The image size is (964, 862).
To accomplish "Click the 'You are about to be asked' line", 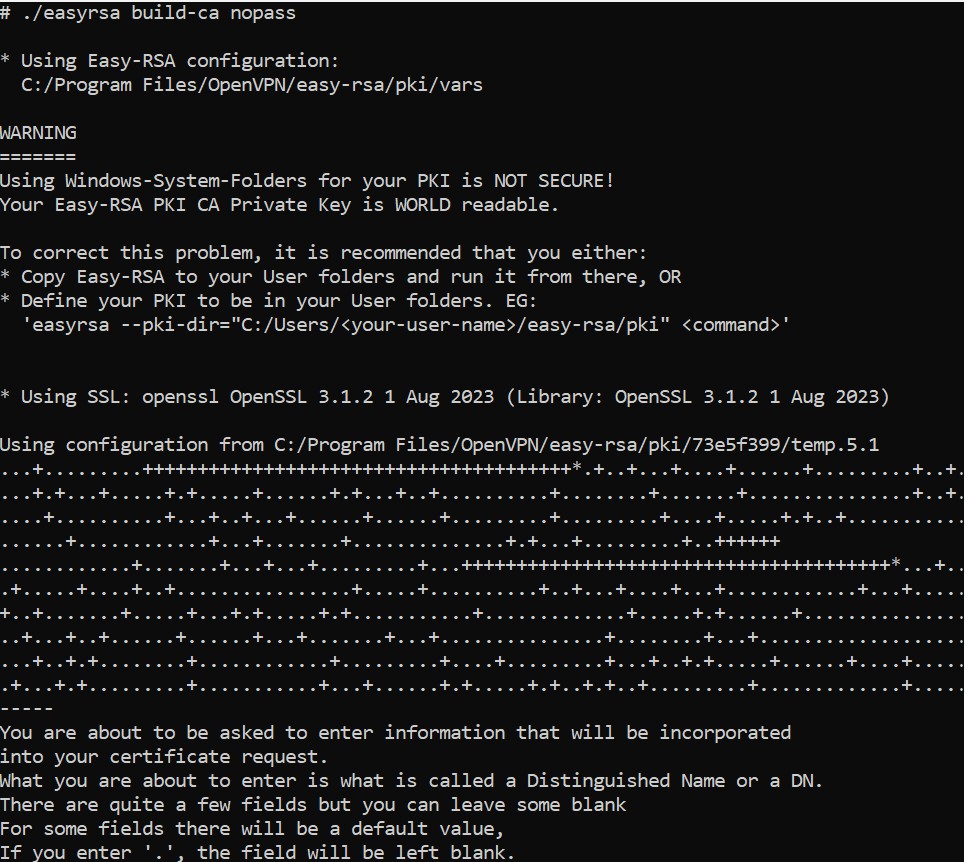I will point(395,733).
